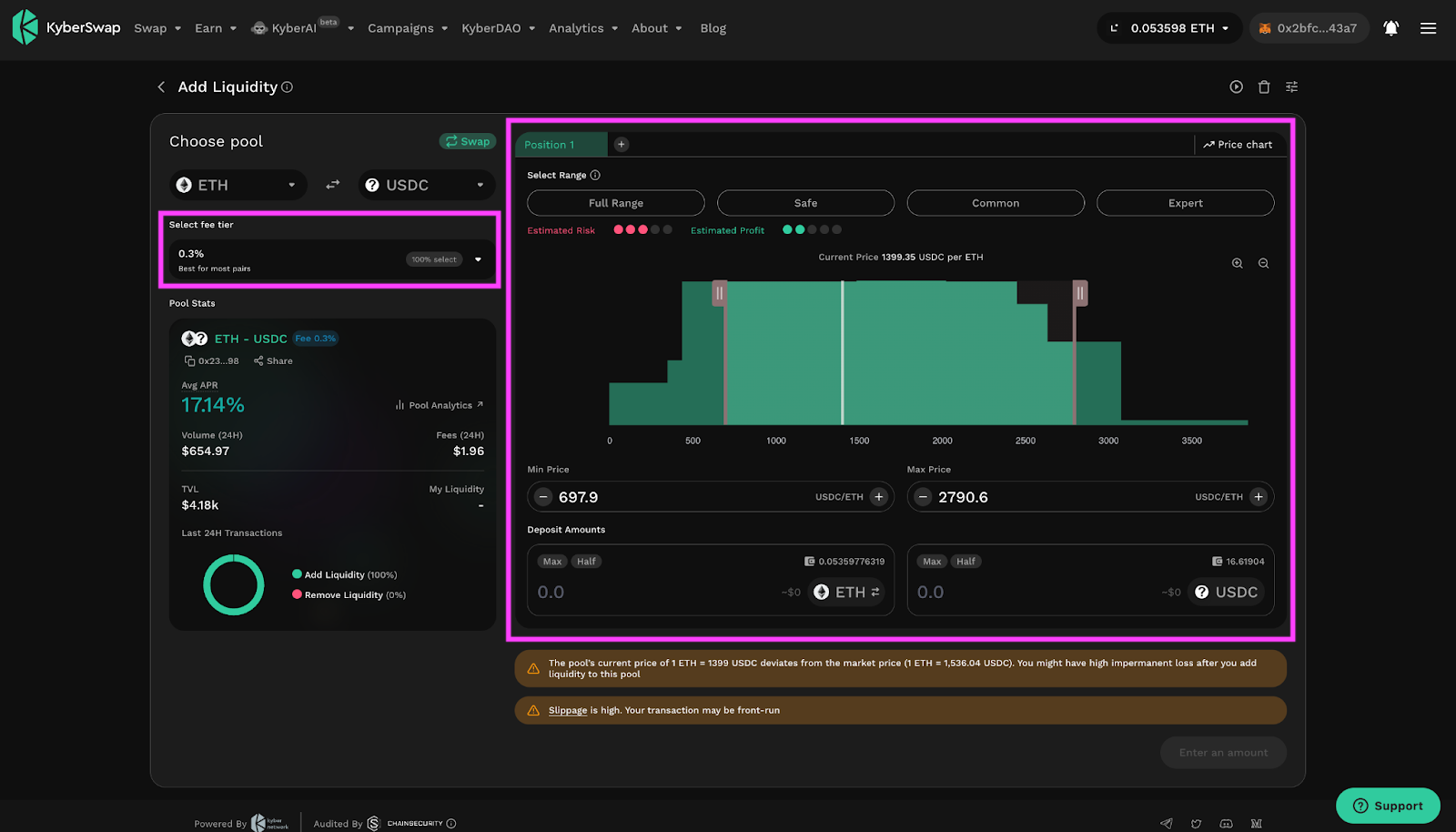
Task: Toggle the Price chart view
Action: [x=1238, y=145]
